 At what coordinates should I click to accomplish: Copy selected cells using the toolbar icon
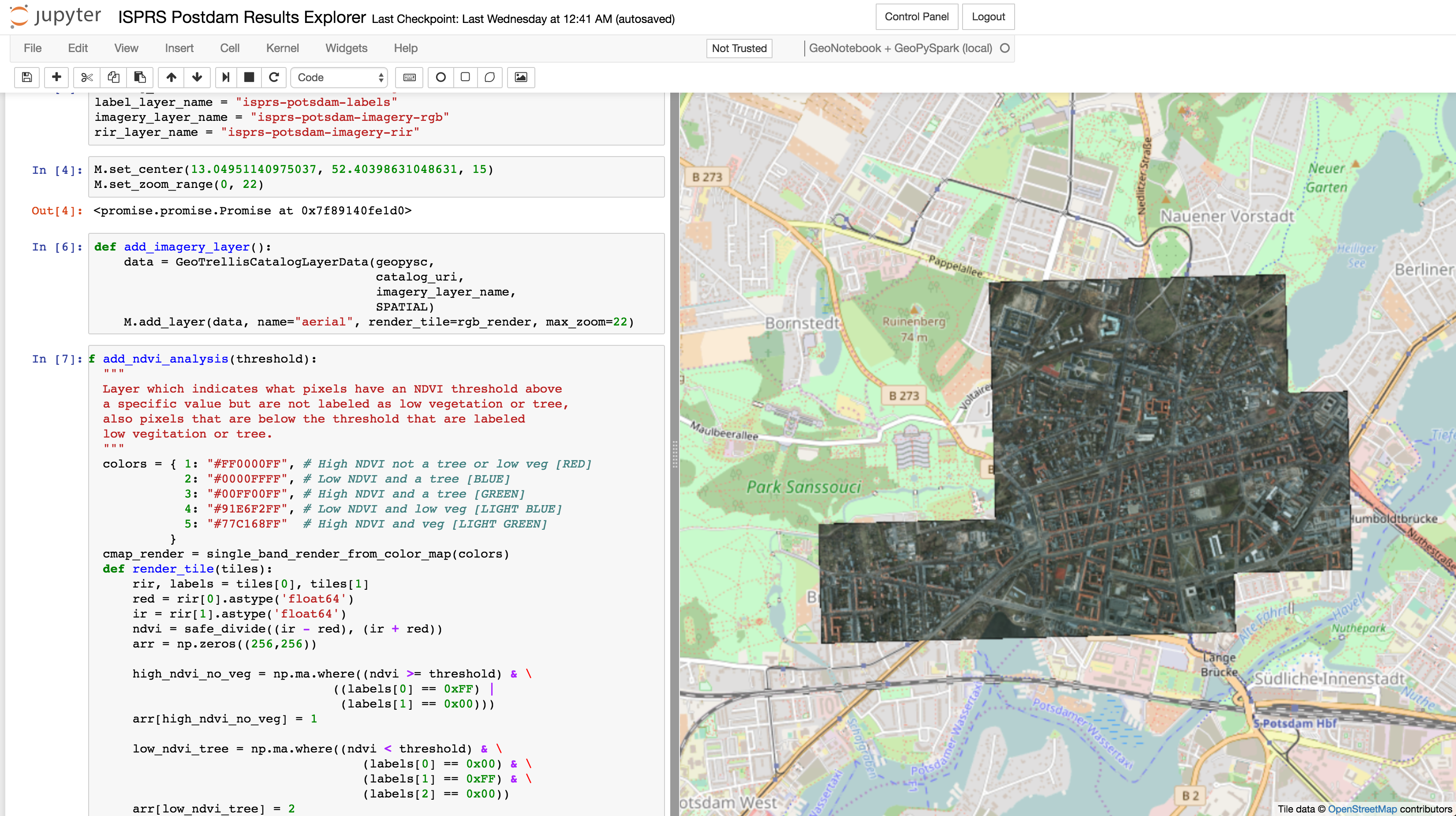click(x=114, y=78)
